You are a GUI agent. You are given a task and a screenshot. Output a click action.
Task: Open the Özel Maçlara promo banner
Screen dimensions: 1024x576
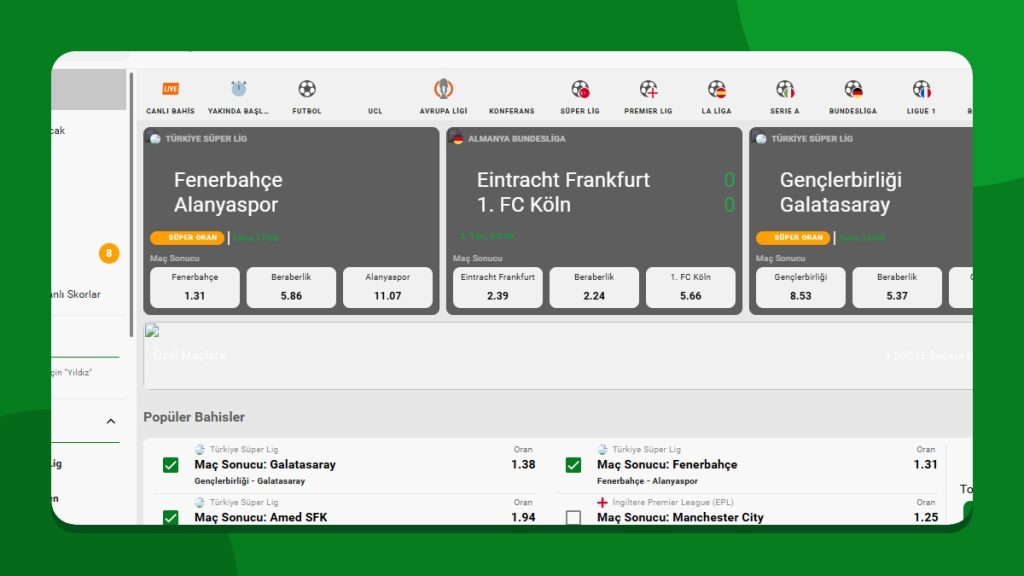tap(558, 355)
